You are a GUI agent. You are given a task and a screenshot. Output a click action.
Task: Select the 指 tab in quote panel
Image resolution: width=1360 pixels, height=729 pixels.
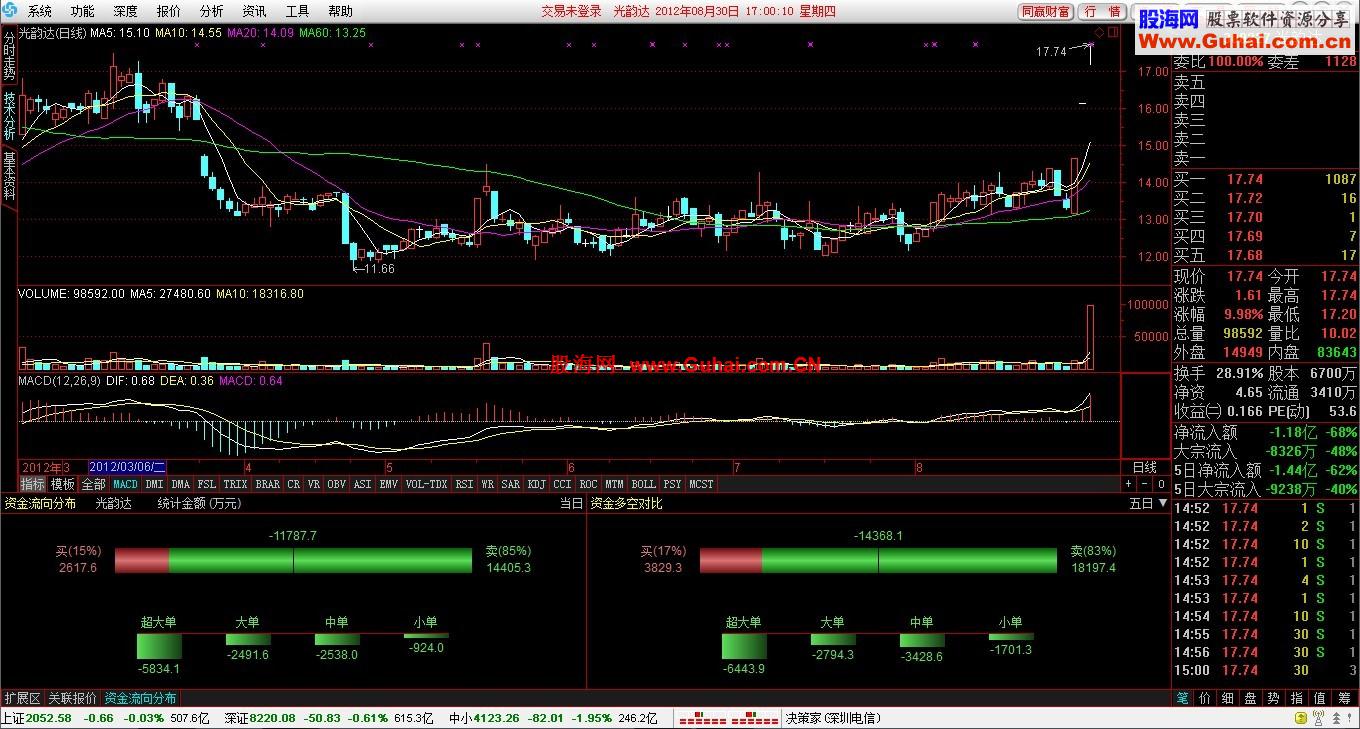click(x=1297, y=698)
